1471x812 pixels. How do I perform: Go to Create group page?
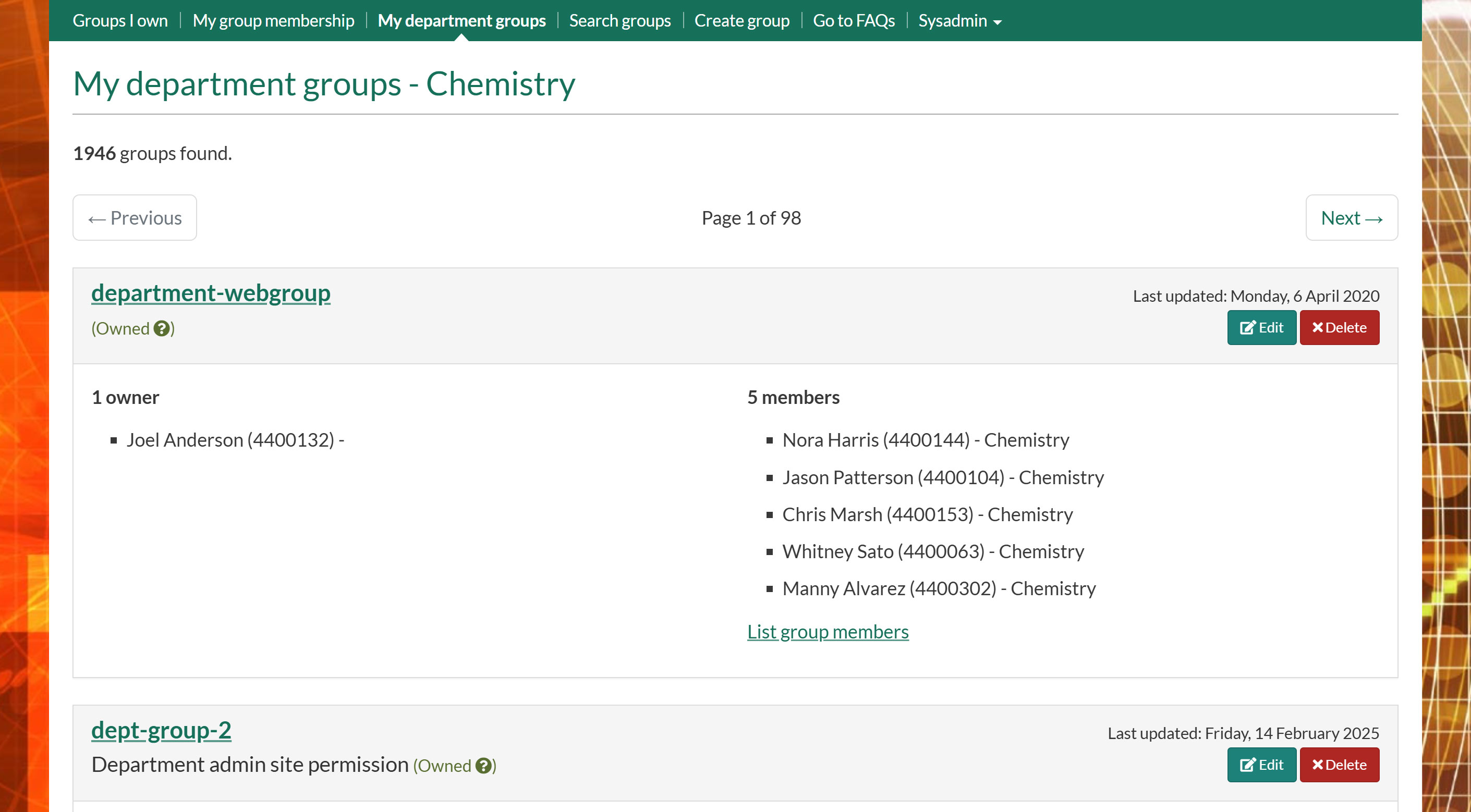click(741, 21)
